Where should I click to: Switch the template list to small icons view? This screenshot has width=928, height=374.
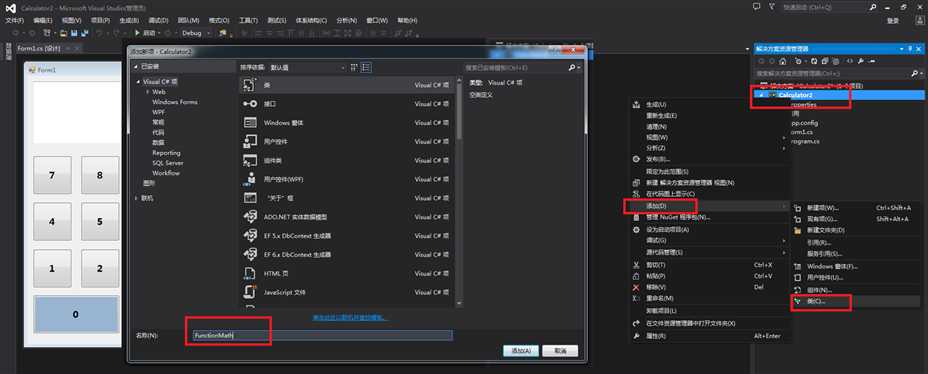click(x=355, y=67)
